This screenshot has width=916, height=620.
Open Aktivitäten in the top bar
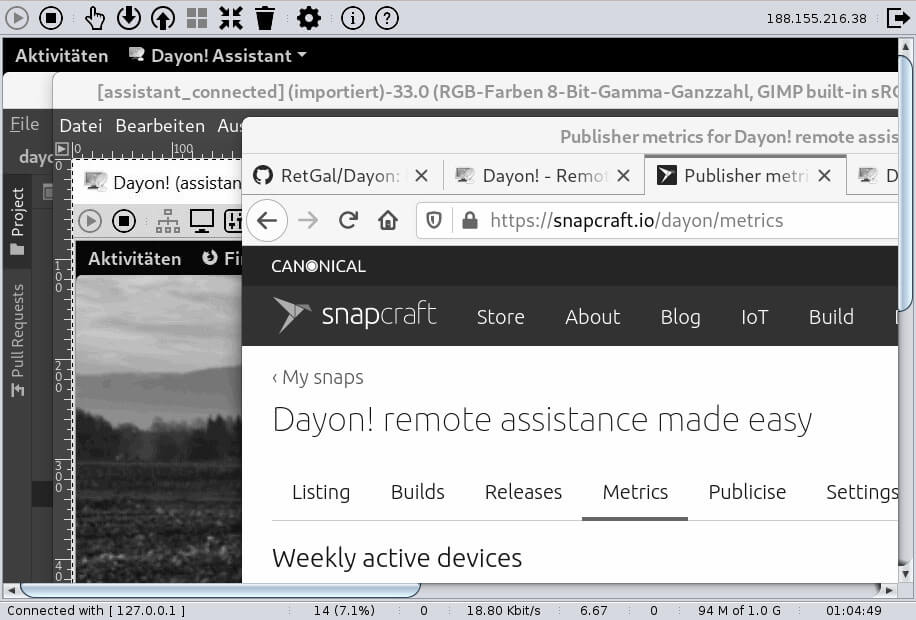(x=61, y=56)
